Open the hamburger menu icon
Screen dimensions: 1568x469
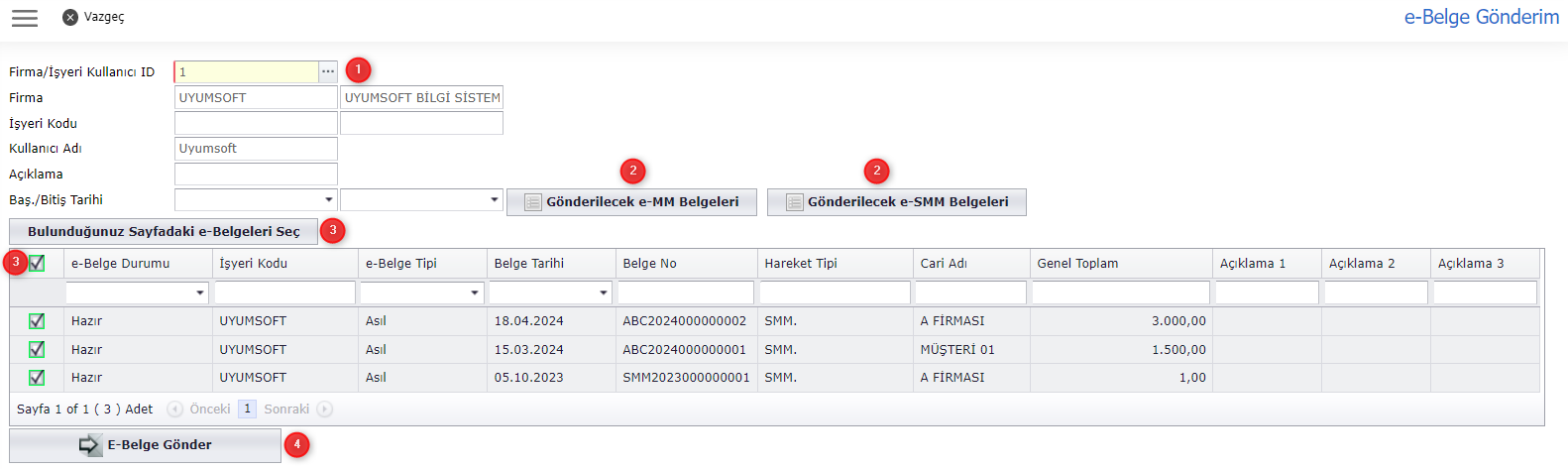pos(25,18)
